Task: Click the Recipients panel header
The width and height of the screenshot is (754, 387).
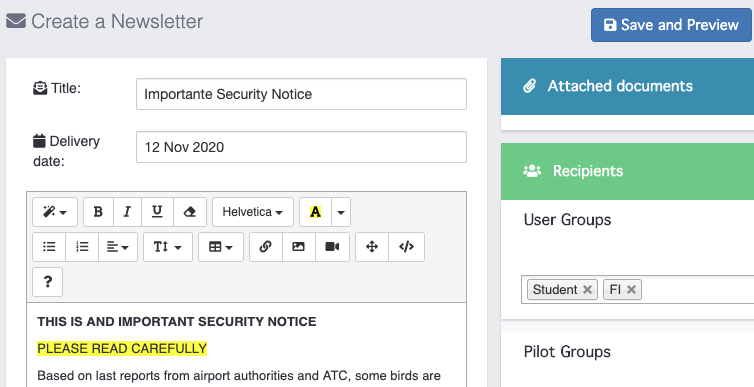Action: point(628,171)
